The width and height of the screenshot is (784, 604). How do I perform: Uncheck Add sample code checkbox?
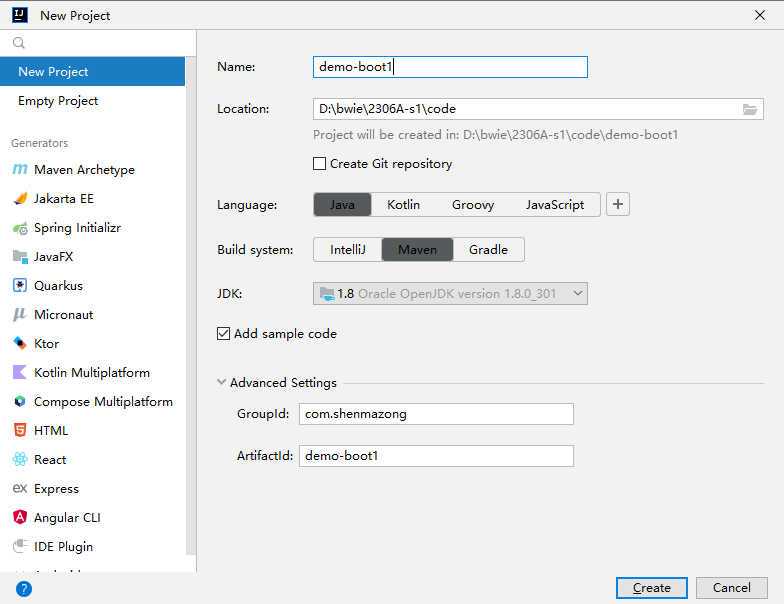[x=224, y=334]
